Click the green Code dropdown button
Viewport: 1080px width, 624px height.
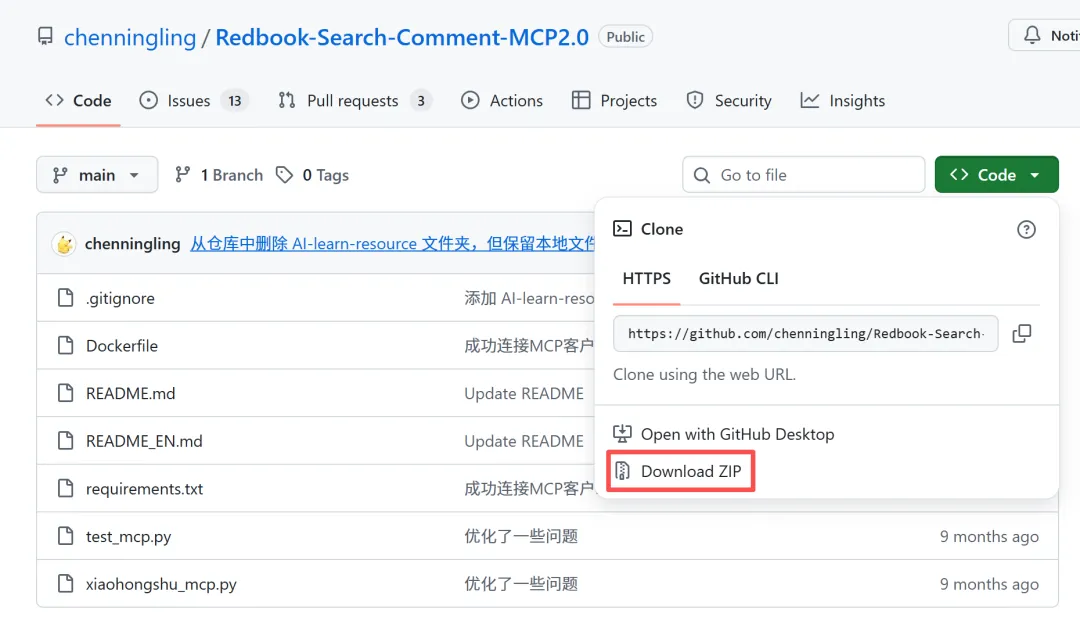[x=996, y=175]
